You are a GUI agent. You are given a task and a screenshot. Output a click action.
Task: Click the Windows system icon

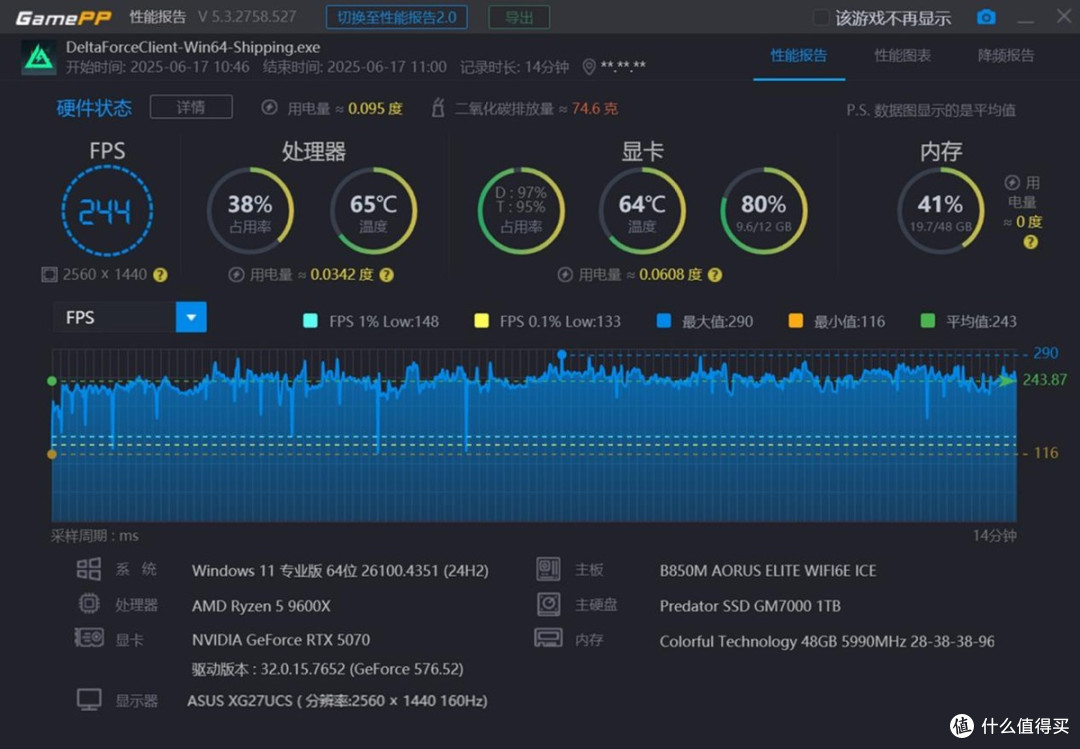[x=89, y=569]
